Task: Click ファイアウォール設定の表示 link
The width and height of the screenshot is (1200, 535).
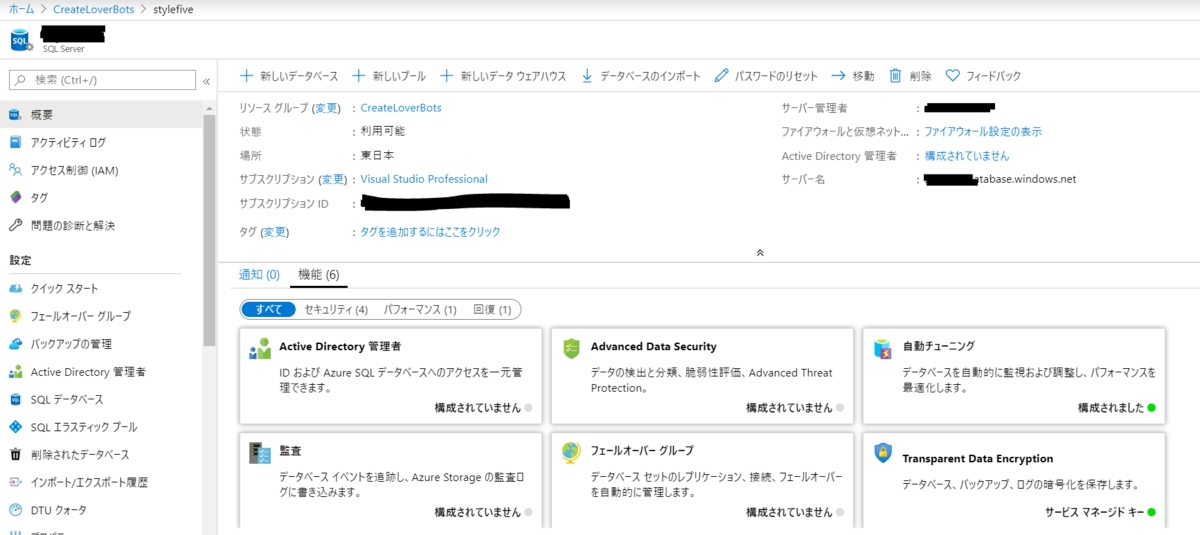Action: 983,132
